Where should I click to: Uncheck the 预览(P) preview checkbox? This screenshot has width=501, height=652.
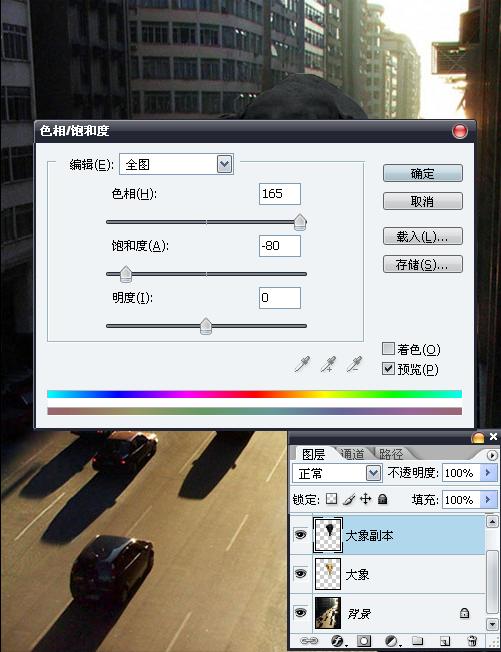[x=388, y=368]
